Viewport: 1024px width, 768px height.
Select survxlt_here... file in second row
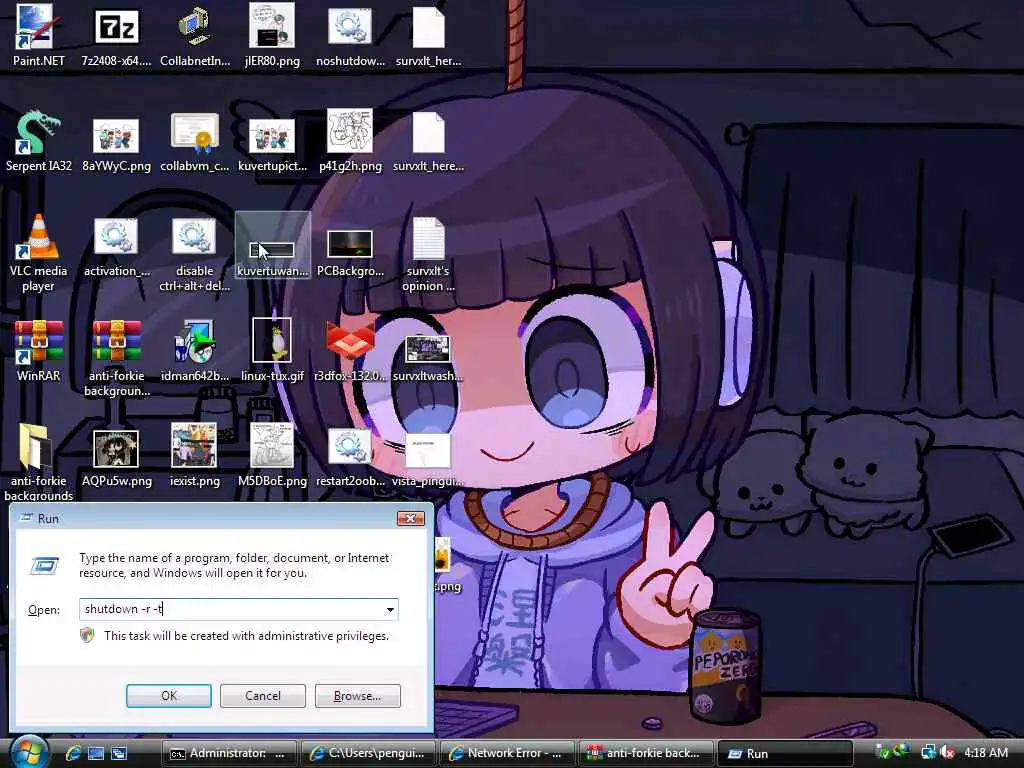pyautogui.click(x=428, y=142)
